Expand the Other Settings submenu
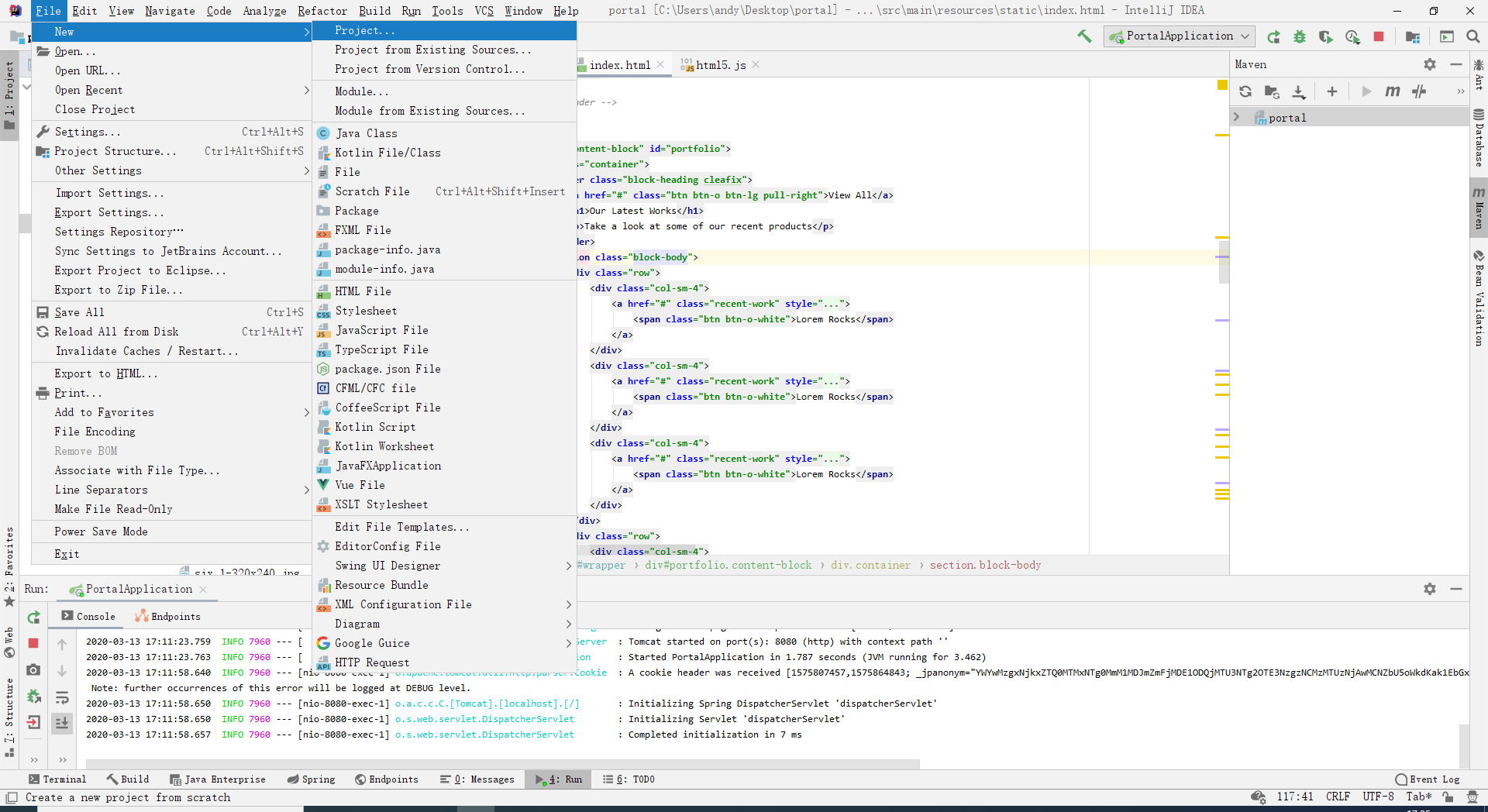Image resolution: width=1488 pixels, height=812 pixels. pos(171,170)
